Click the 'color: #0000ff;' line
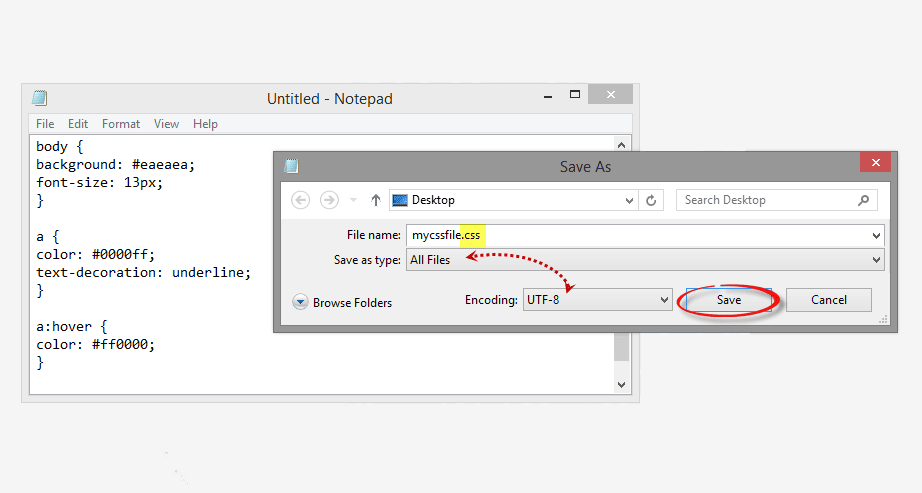The height and width of the screenshot is (493, 922). point(95,255)
